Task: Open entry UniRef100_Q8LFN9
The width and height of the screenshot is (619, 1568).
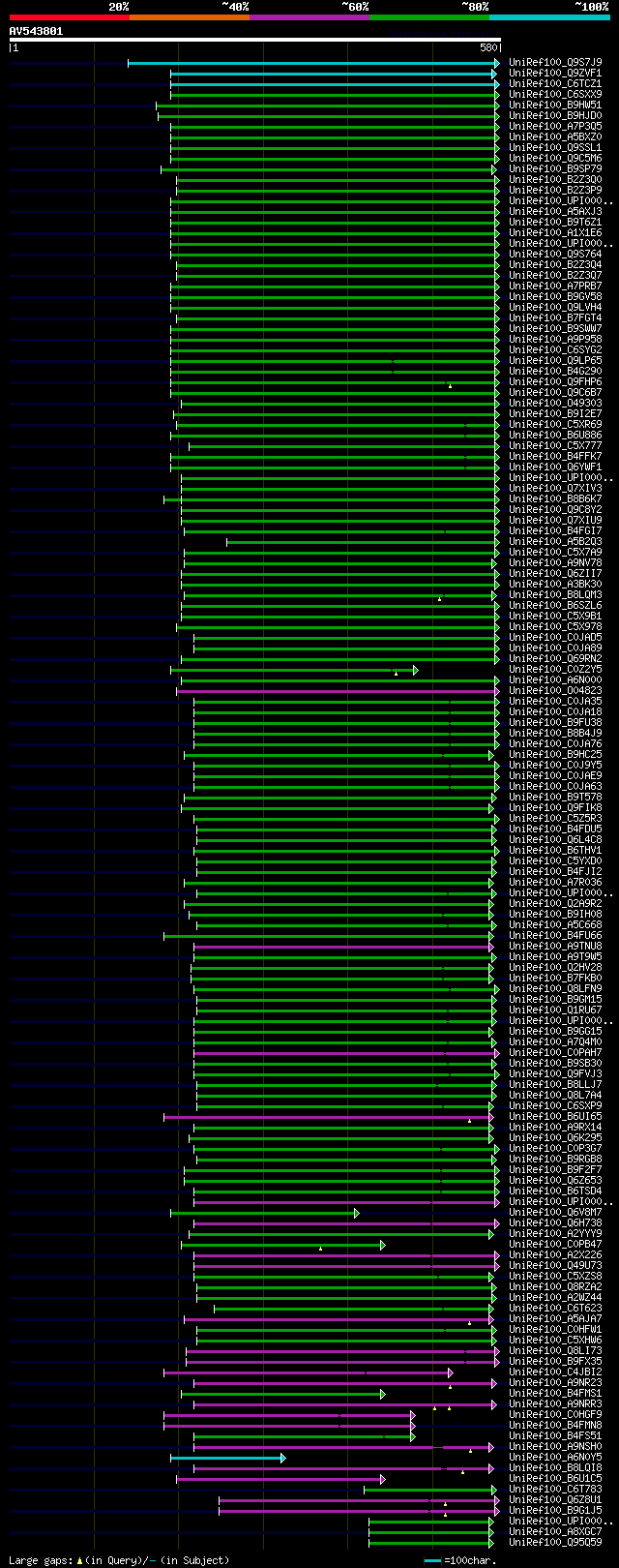Action: tap(555, 988)
